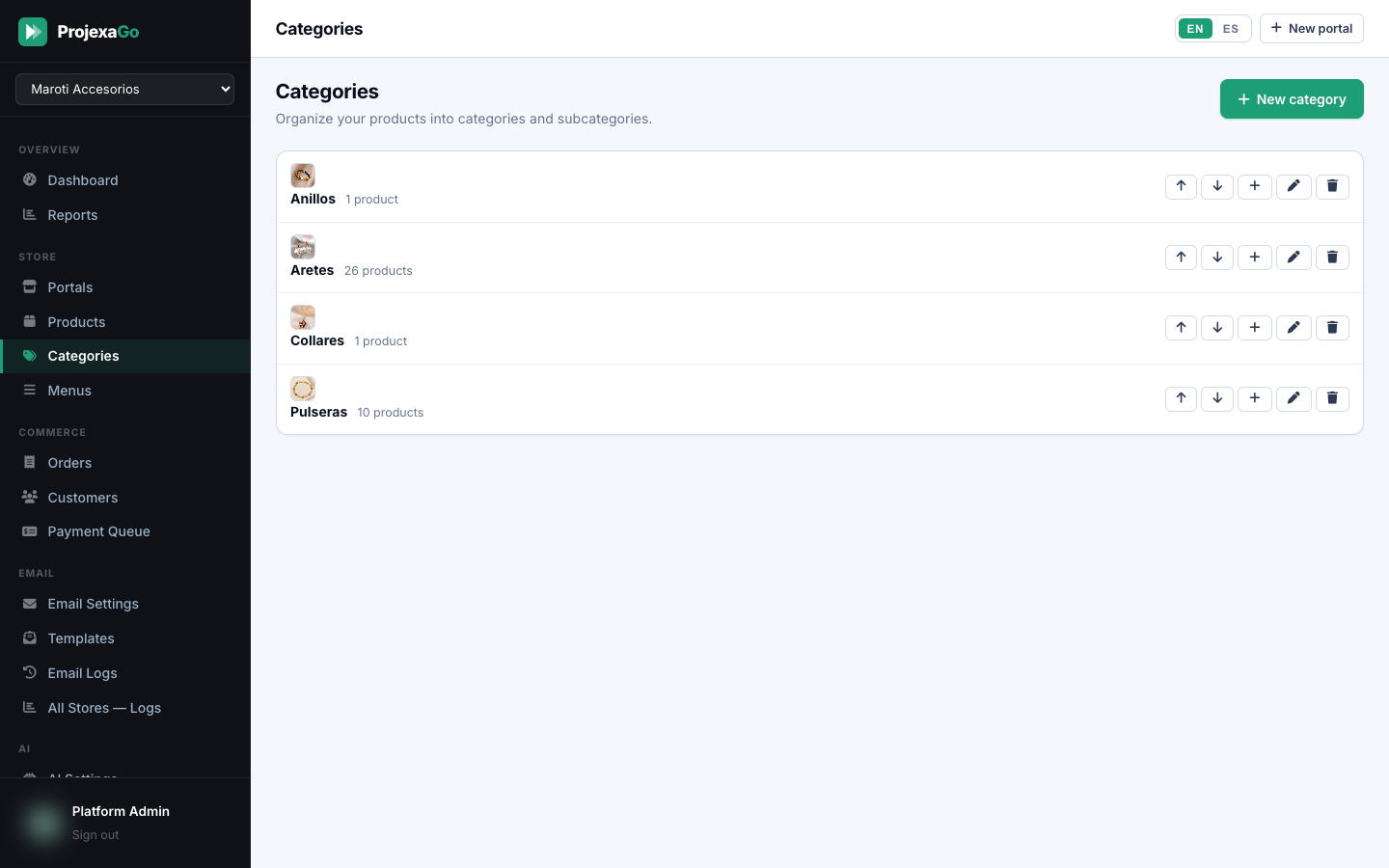Screen dimensions: 1389x868
Task: Move Aretes category down
Action: pyautogui.click(x=1217, y=258)
